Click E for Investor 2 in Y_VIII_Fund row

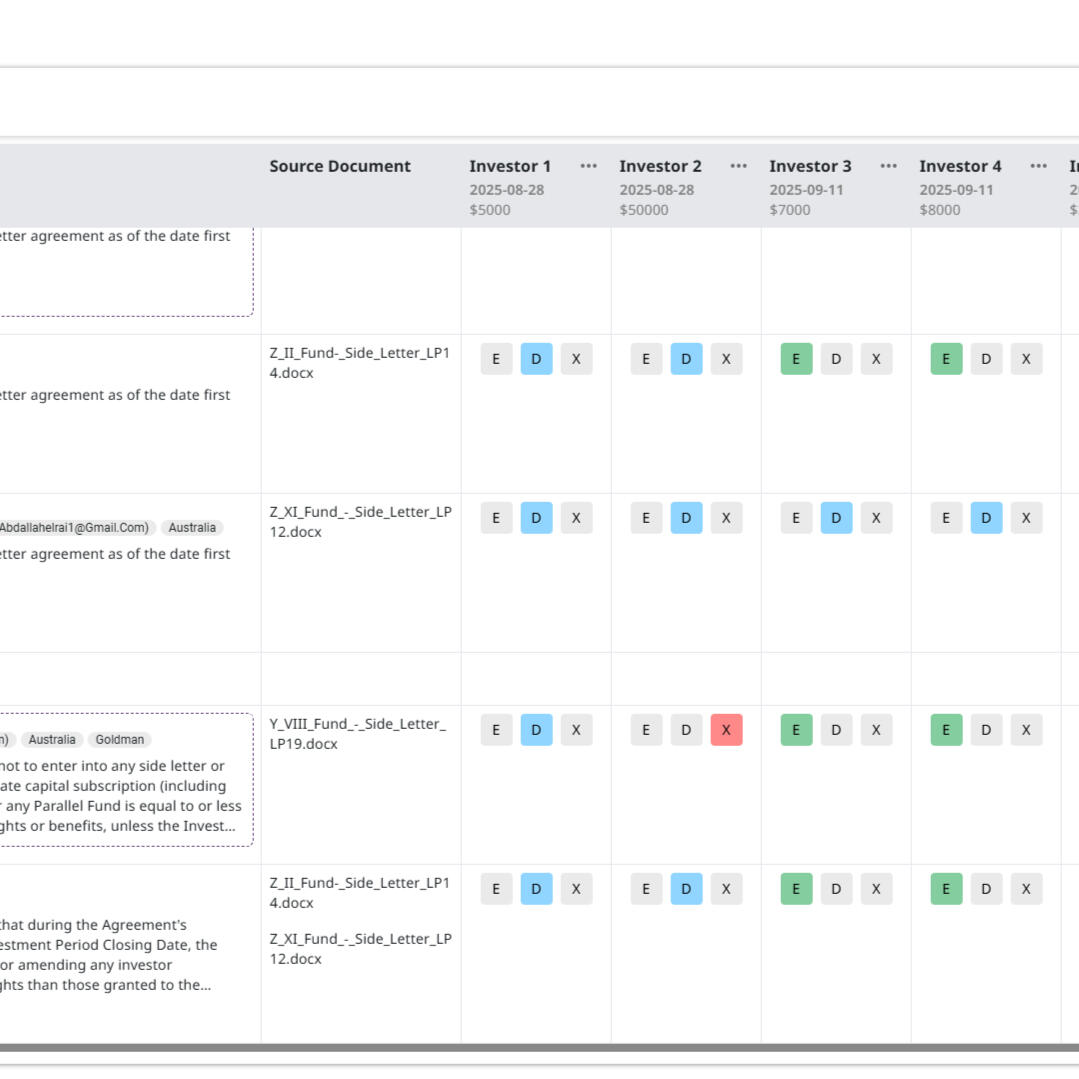pyautogui.click(x=646, y=730)
